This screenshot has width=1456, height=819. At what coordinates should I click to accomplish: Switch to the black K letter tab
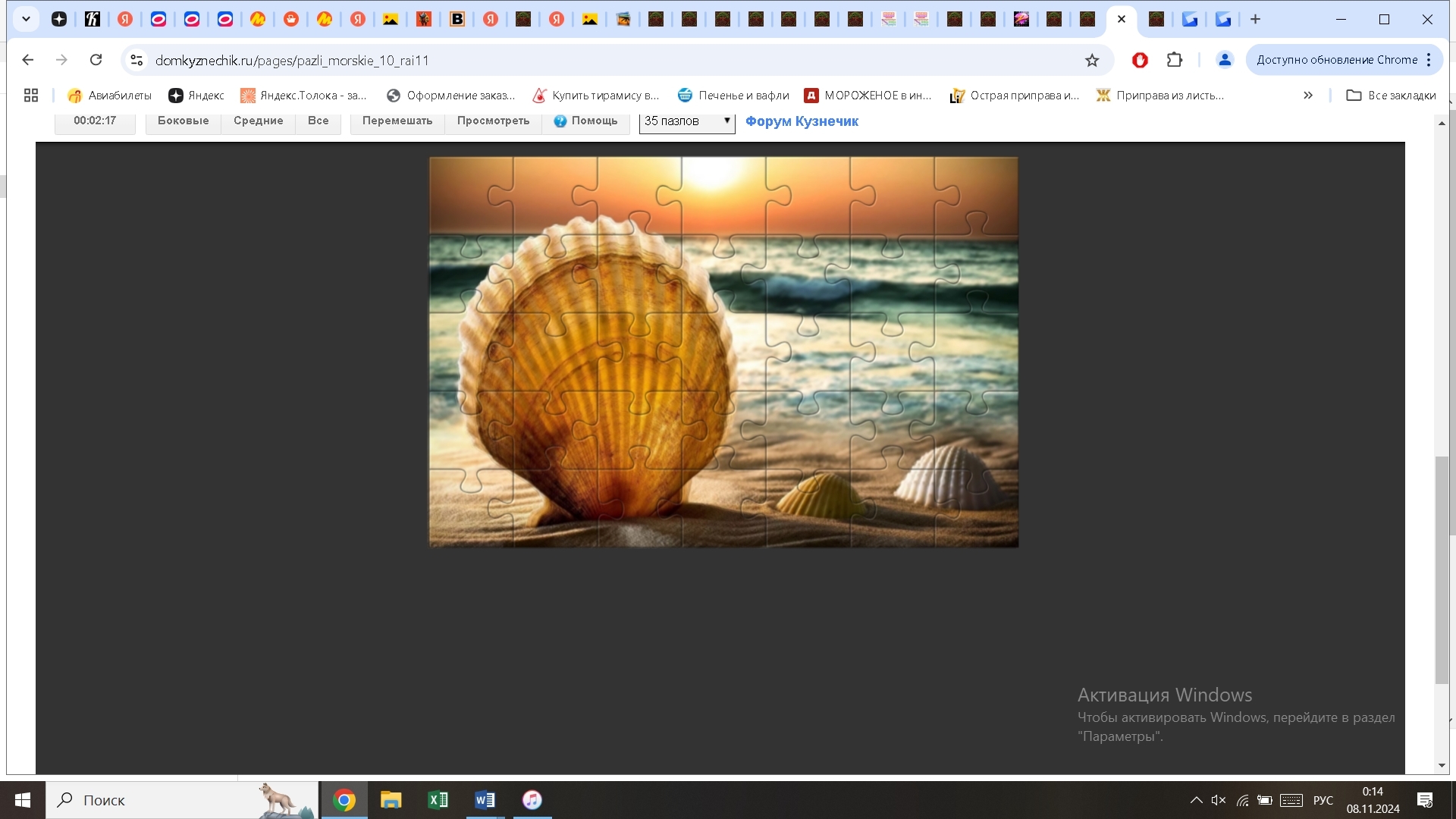click(x=93, y=19)
